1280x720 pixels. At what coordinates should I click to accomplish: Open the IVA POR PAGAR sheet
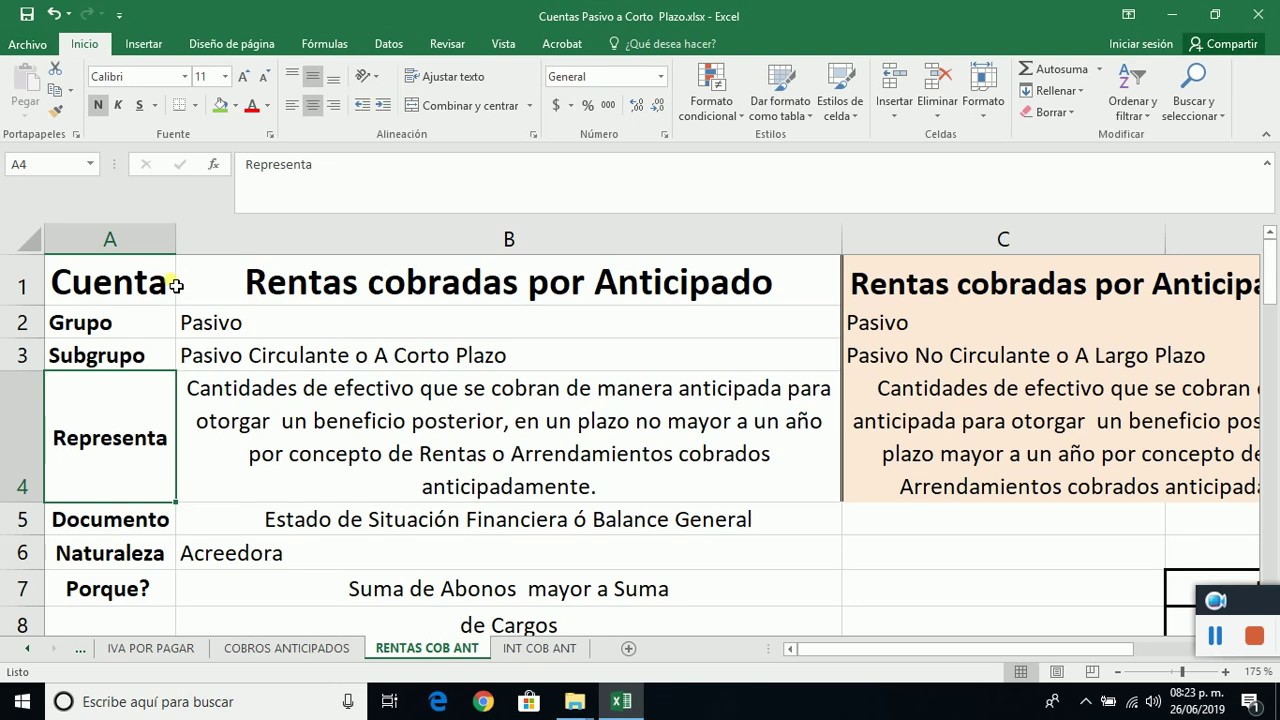point(150,649)
